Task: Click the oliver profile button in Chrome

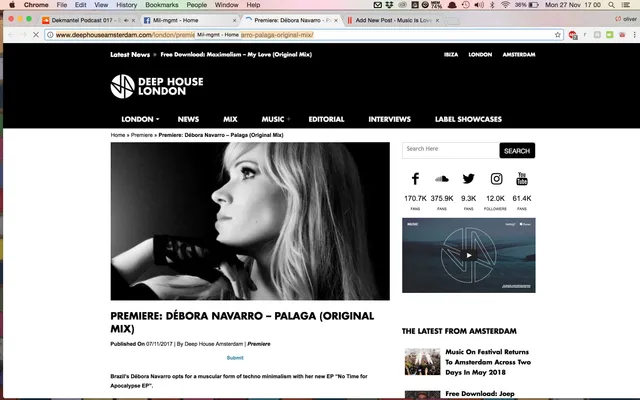Action: 626,19
